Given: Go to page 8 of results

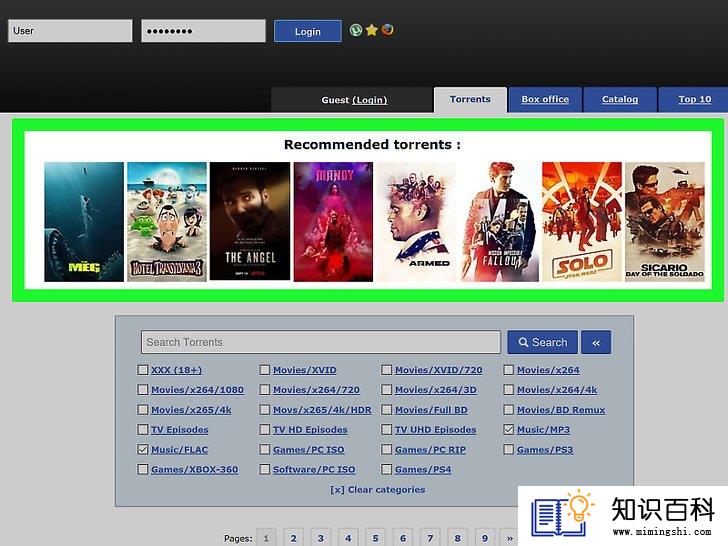Looking at the screenshot, I should 458,538.
